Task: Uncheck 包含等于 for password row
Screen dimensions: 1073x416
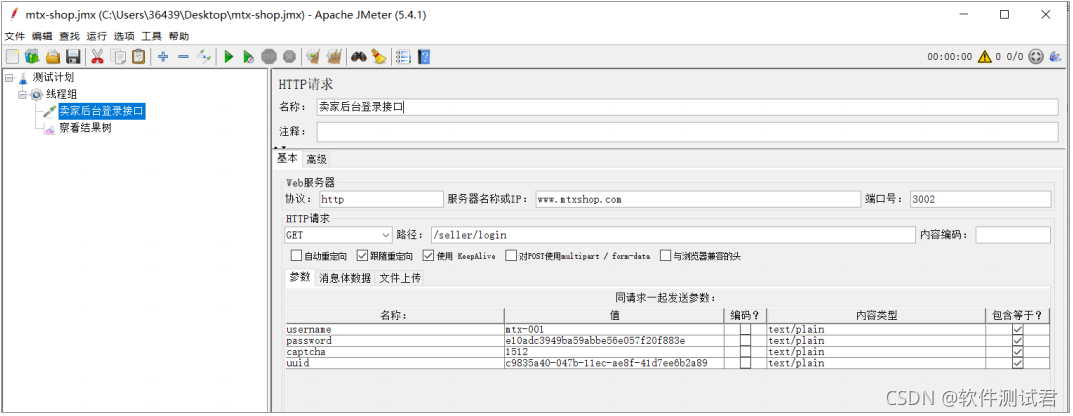Action: 1018,340
